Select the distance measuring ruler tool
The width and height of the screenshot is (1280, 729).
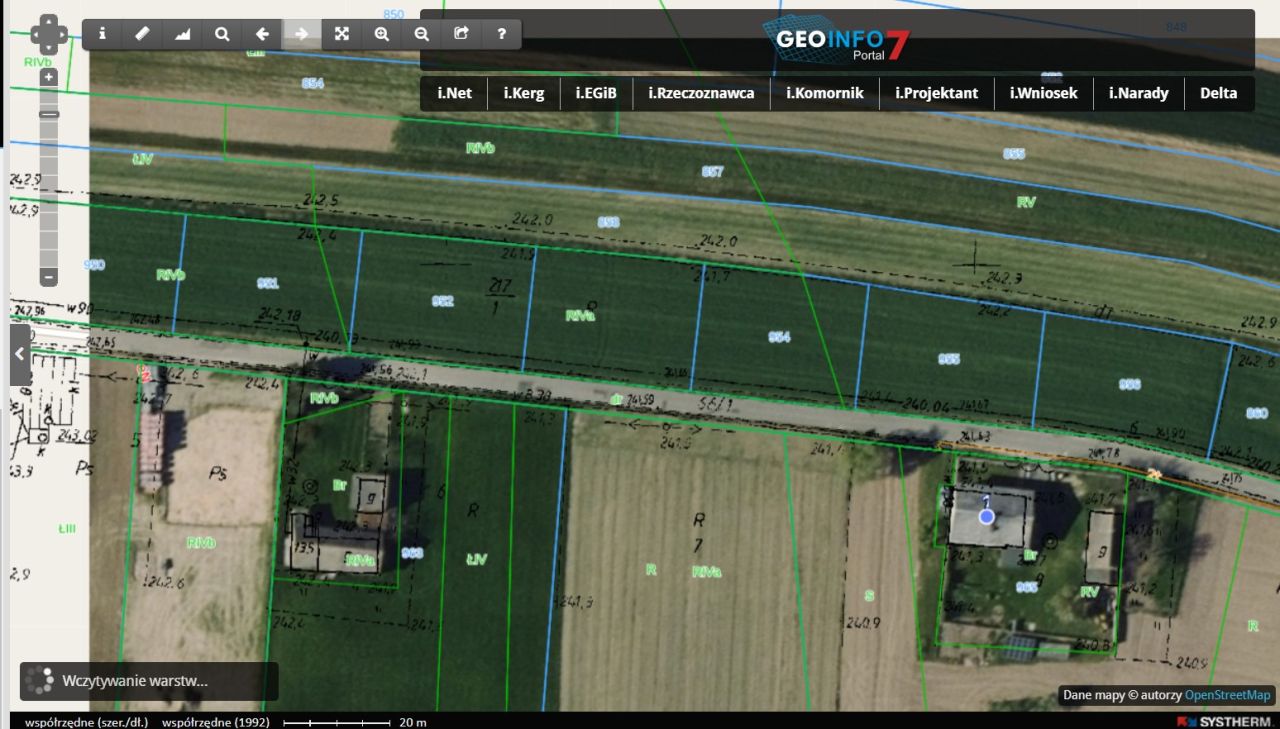pos(142,34)
